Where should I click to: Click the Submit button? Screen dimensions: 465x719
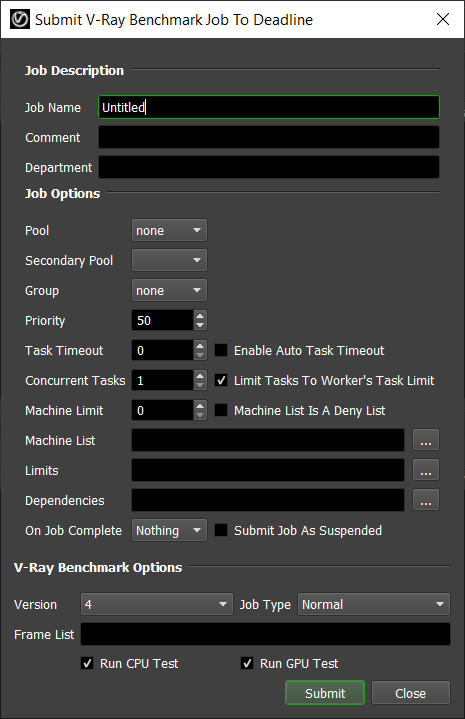(325, 693)
